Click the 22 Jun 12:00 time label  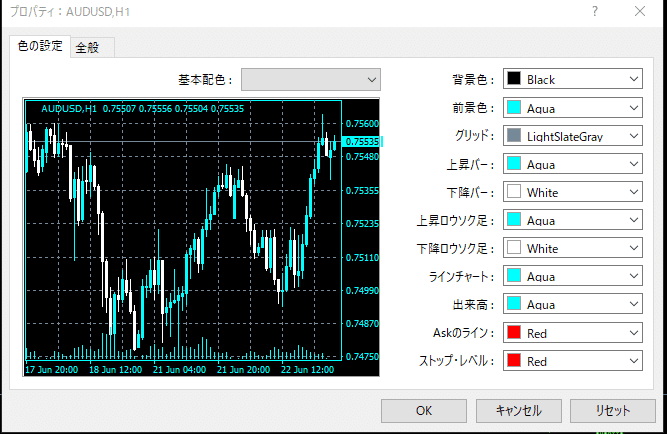tap(308, 370)
